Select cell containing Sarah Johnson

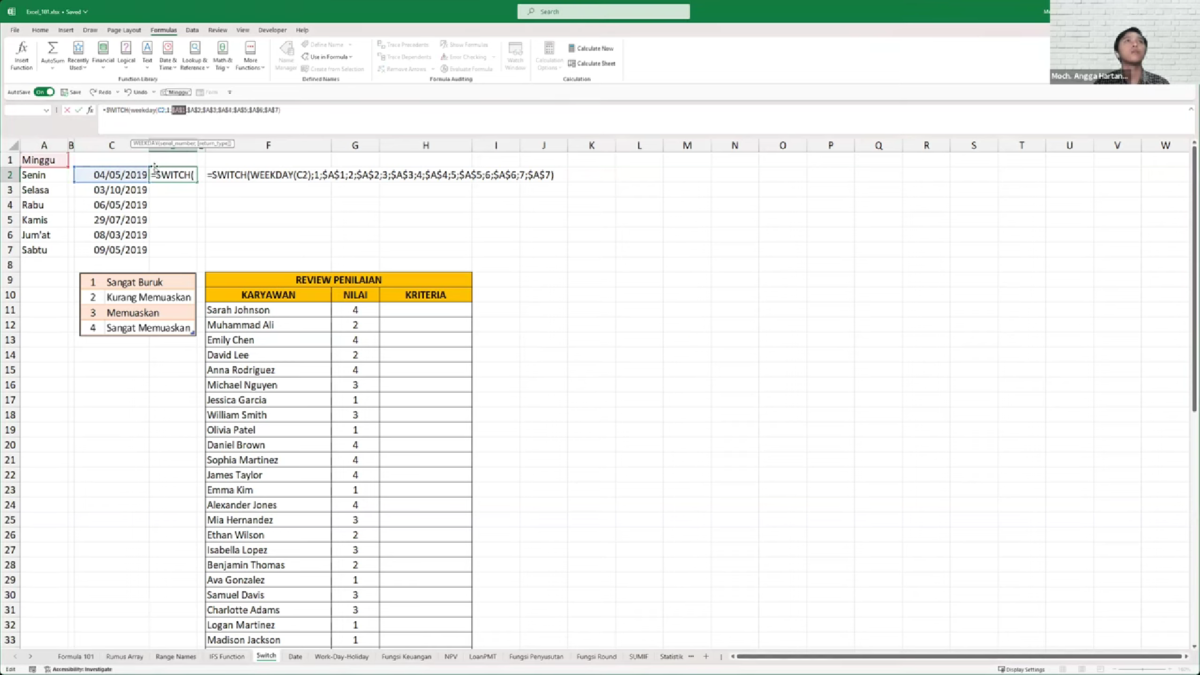tap(268, 310)
